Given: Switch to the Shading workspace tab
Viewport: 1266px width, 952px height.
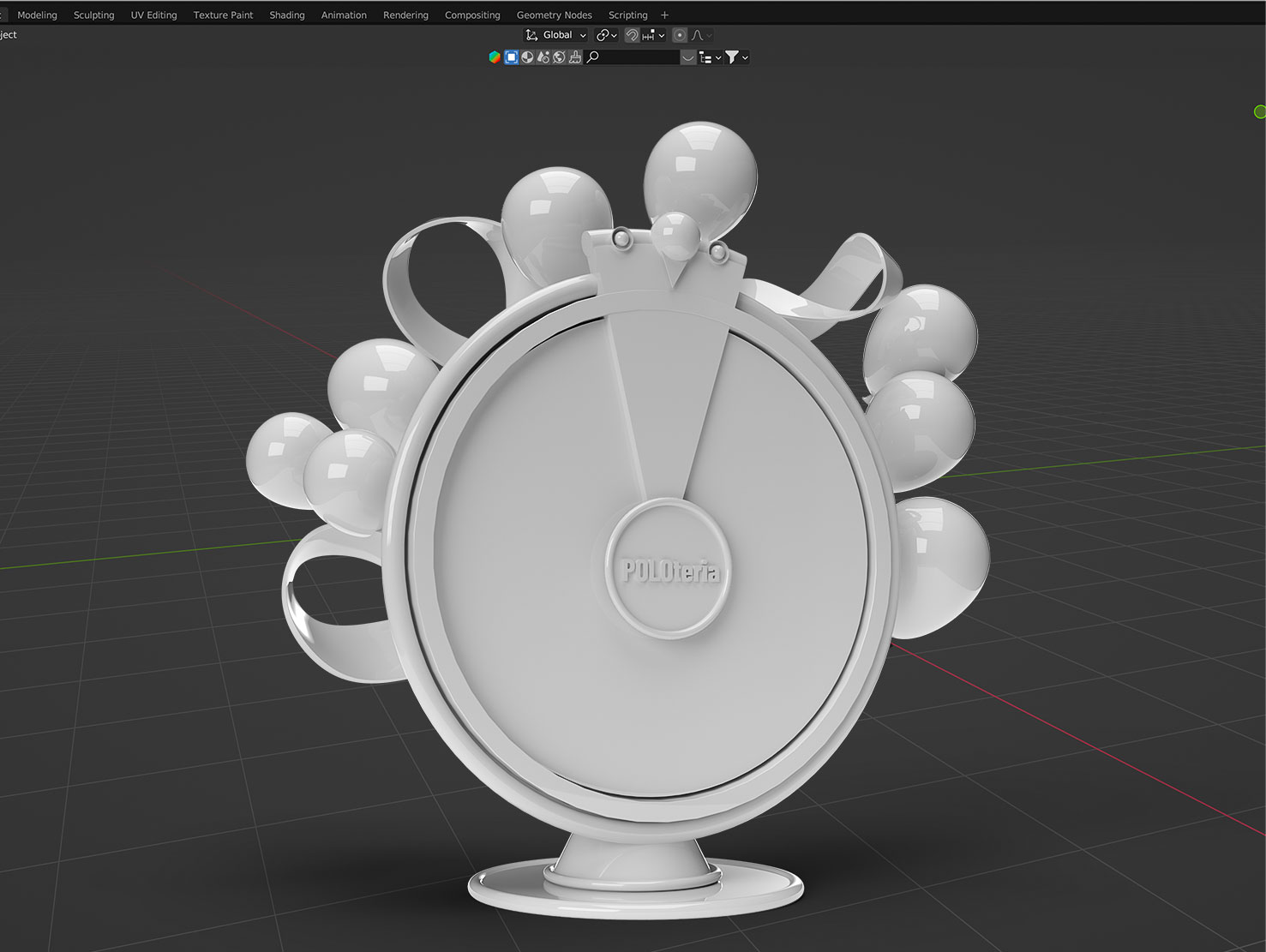Looking at the screenshot, I should (286, 15).
